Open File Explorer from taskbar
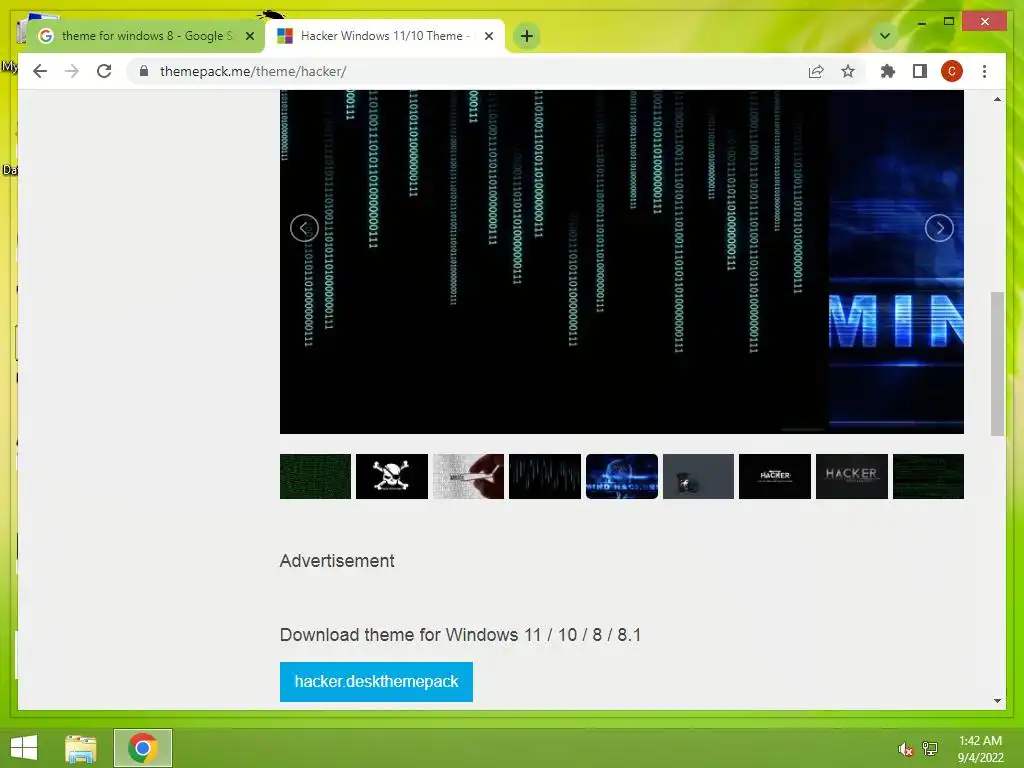The image size is (1024, 768). pos(81,748)
